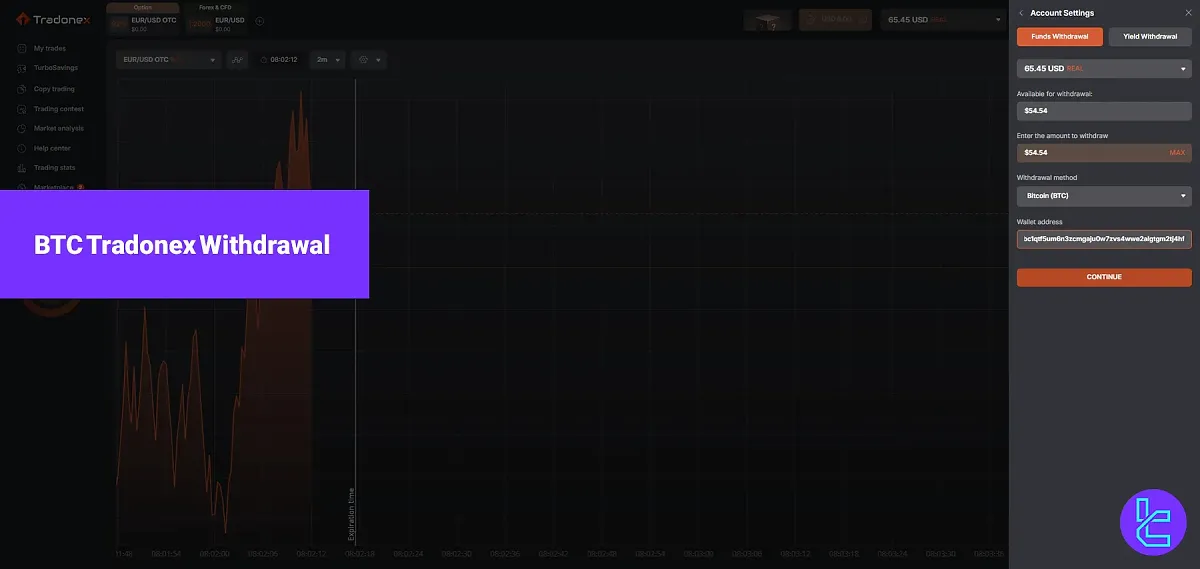Add a new asset tab with plus icon
1200x569 pixels.
click(x=260, y=20)
